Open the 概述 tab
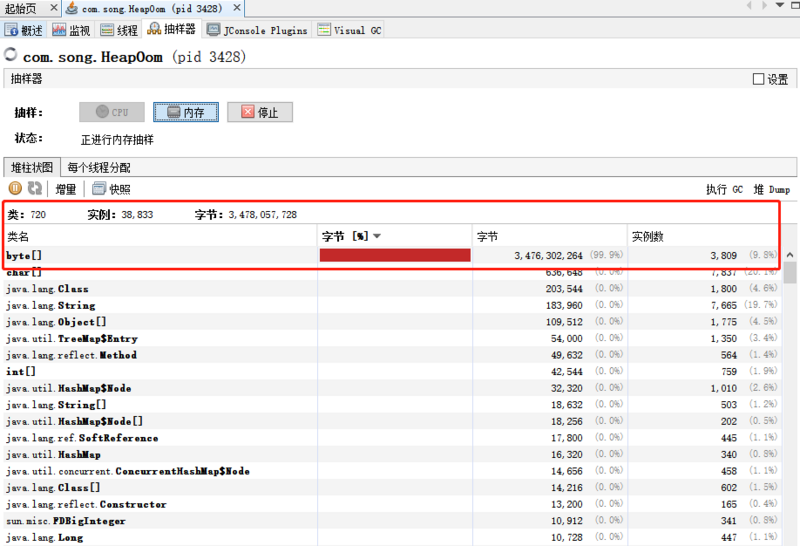Screen dimensions: 800x546 [23, 30]
